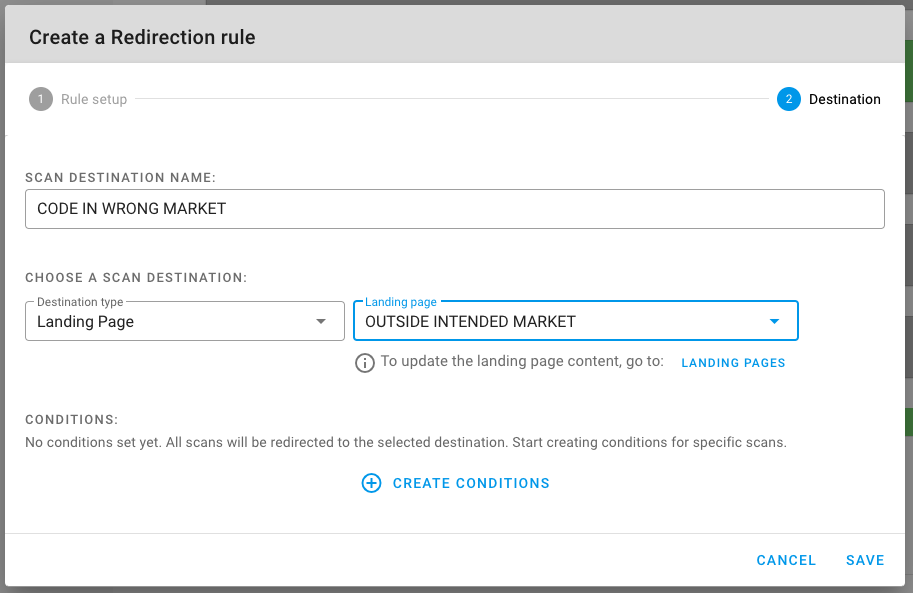This screenshot has height=593, width=913.
Task: Open the Landing Page destination type field
Action: pos(185,321)
